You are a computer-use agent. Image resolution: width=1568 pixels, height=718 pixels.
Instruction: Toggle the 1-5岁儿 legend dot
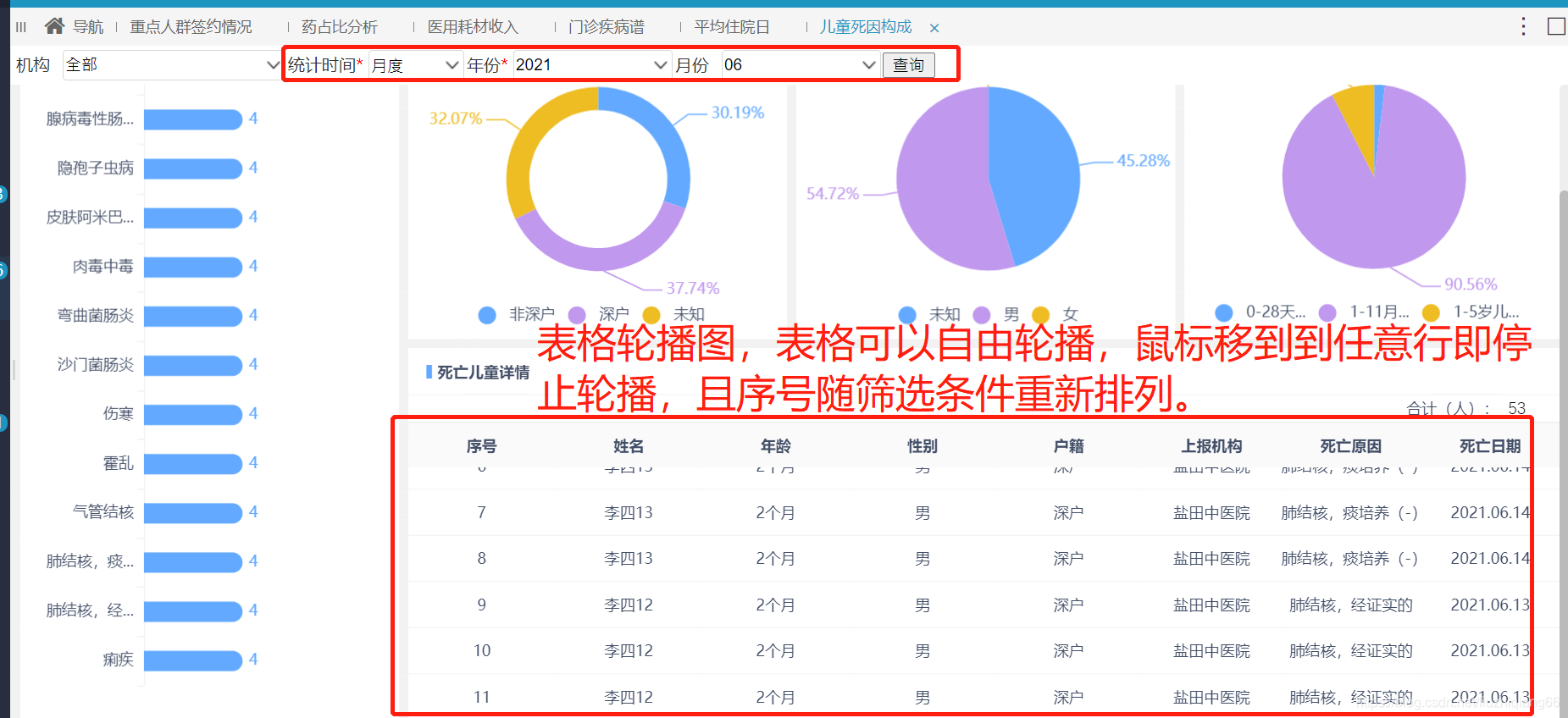pos(1431,312)
